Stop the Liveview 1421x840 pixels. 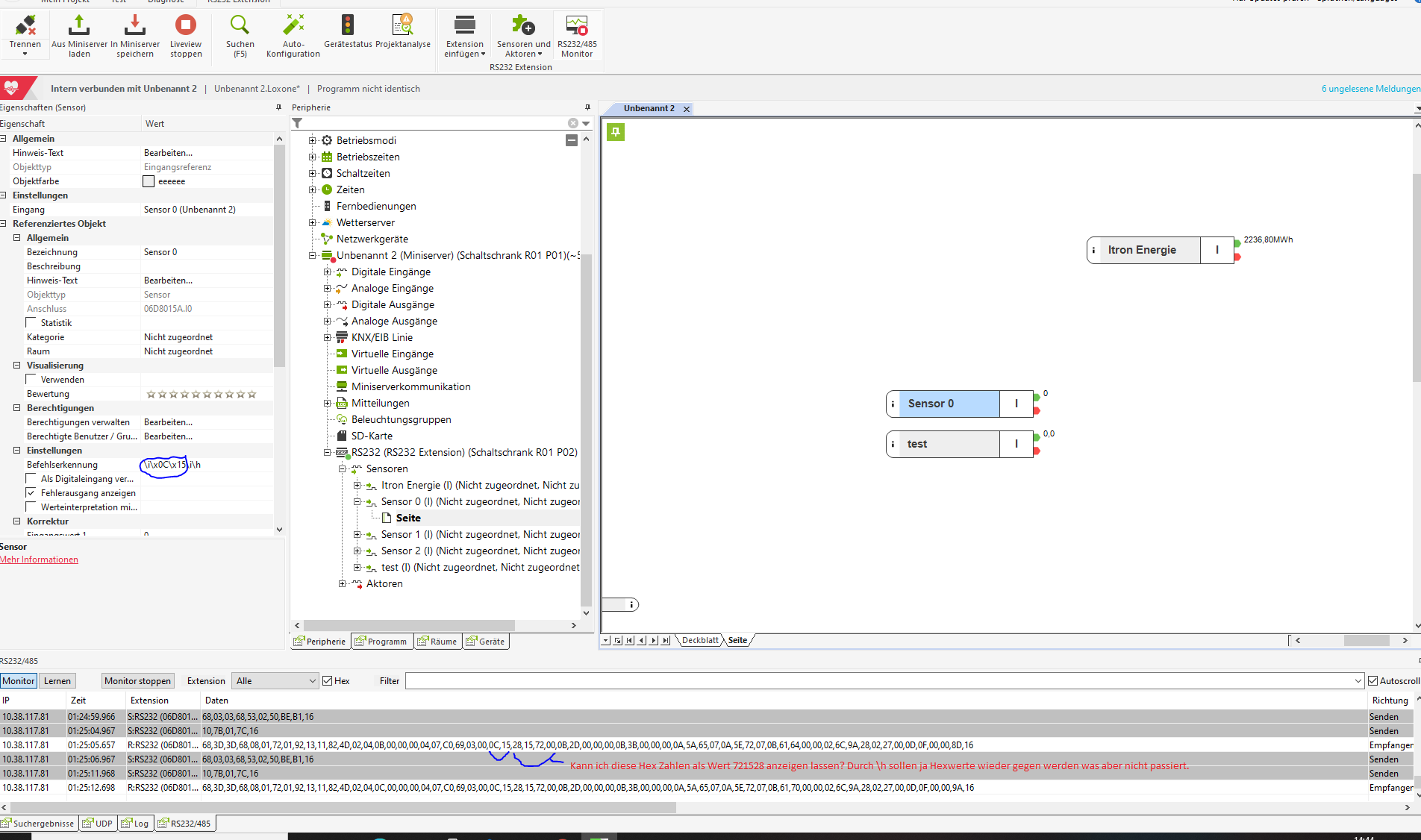pos(186,27)
